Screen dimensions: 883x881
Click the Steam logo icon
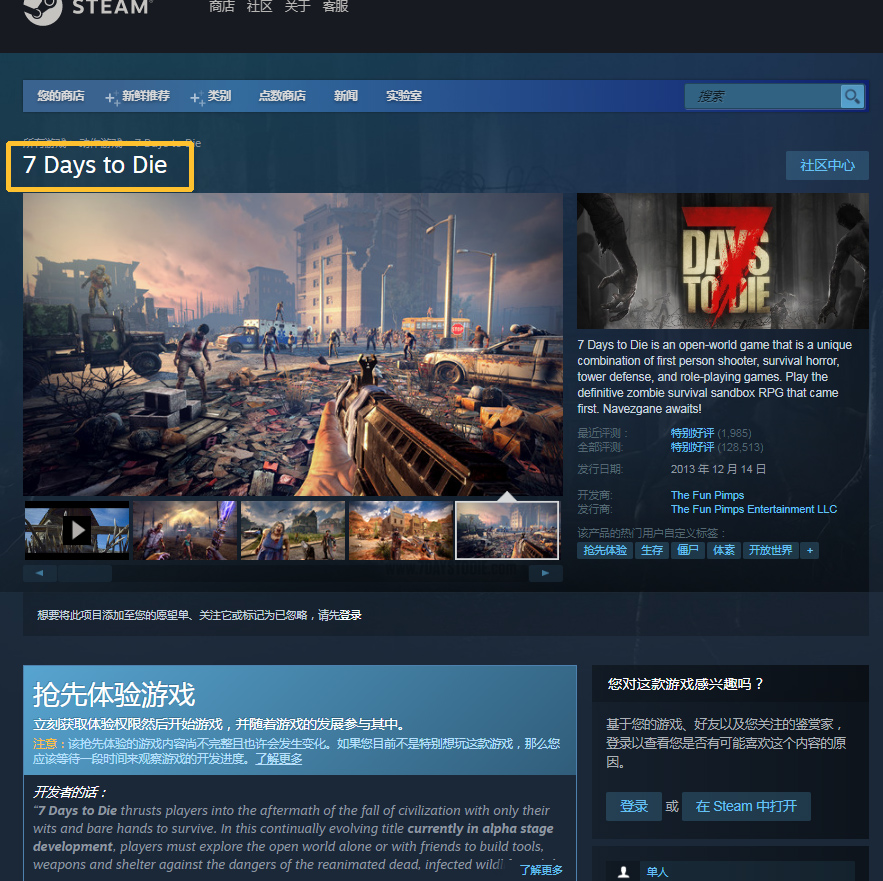[x=43, y=10]
